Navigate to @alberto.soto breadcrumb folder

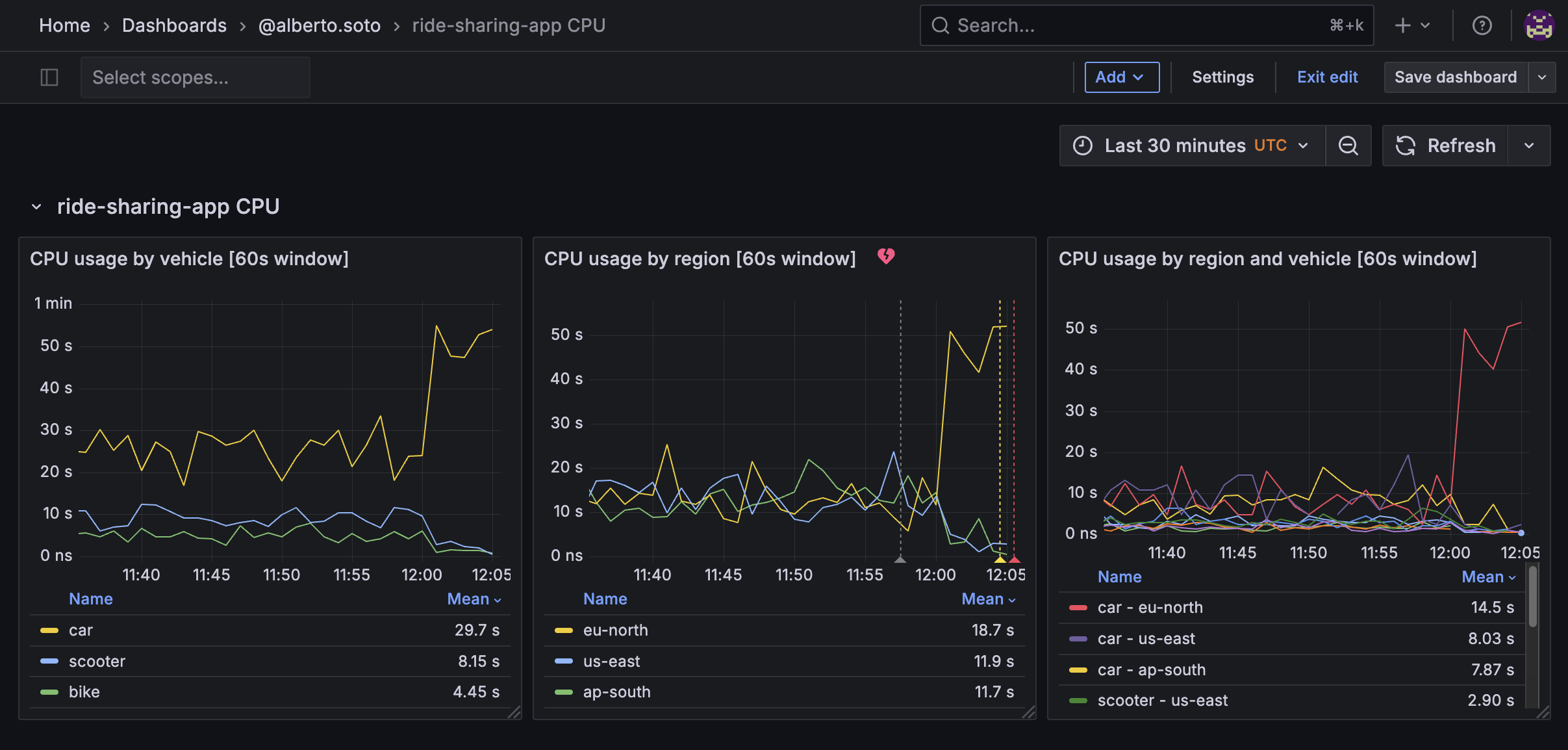point(319,25)
